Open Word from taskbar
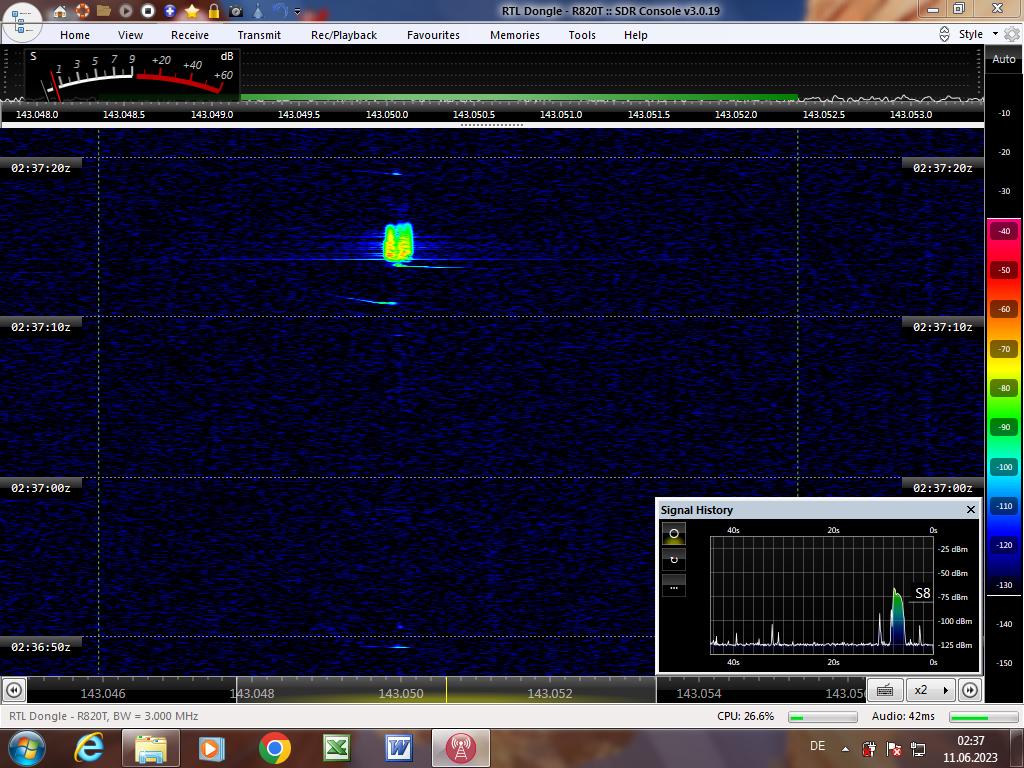The image size is (1024, 768). 398,748
